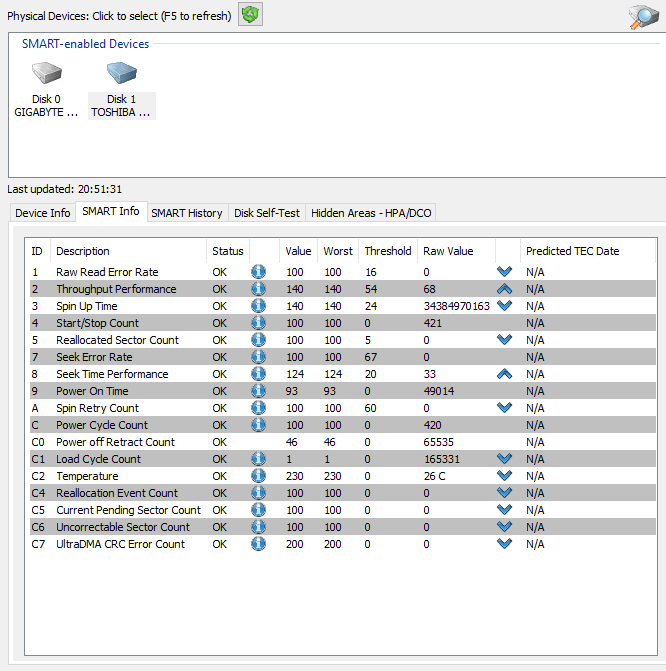This screenshot has width=666, height=671.
Task: Select the Seek Error Rate description
Action: 94,357
